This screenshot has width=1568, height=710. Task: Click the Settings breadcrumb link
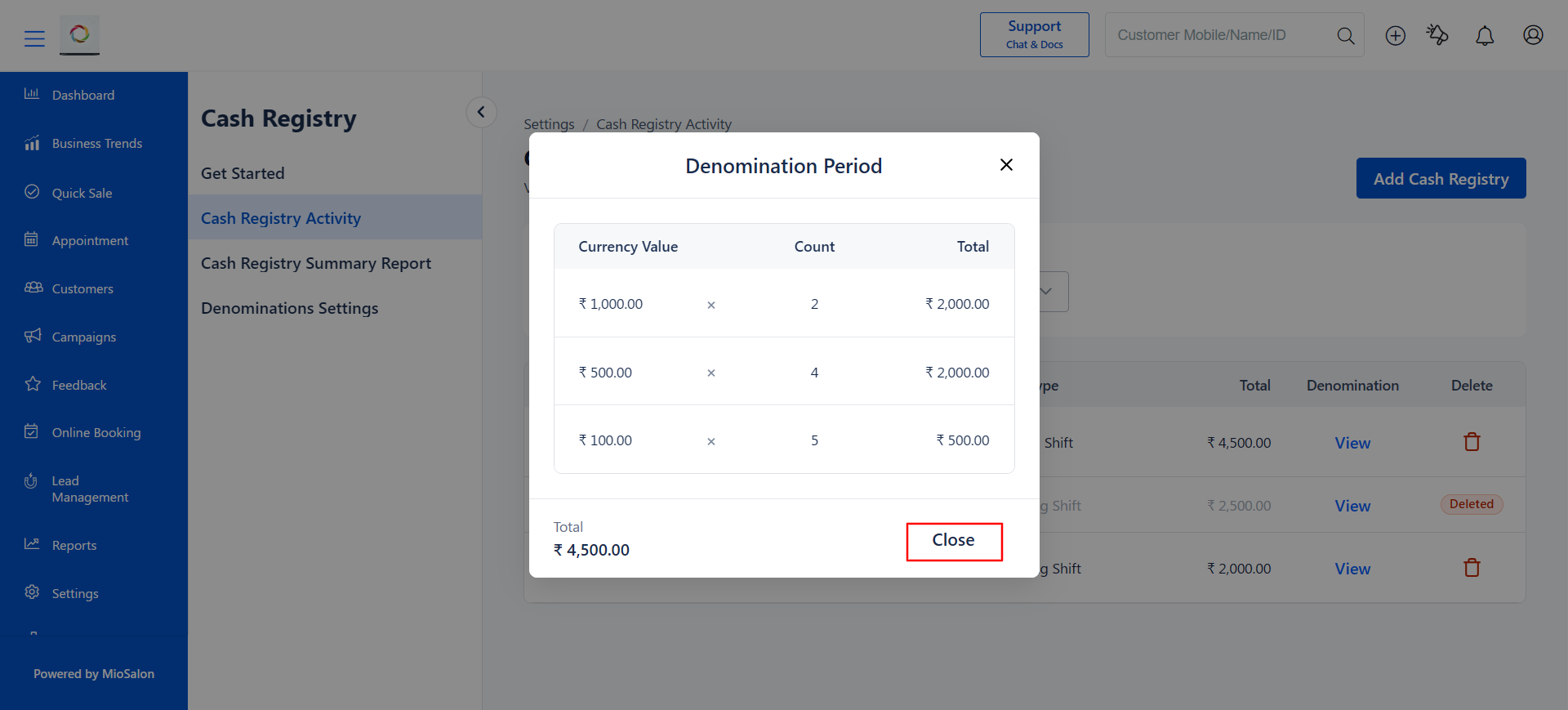549,124
